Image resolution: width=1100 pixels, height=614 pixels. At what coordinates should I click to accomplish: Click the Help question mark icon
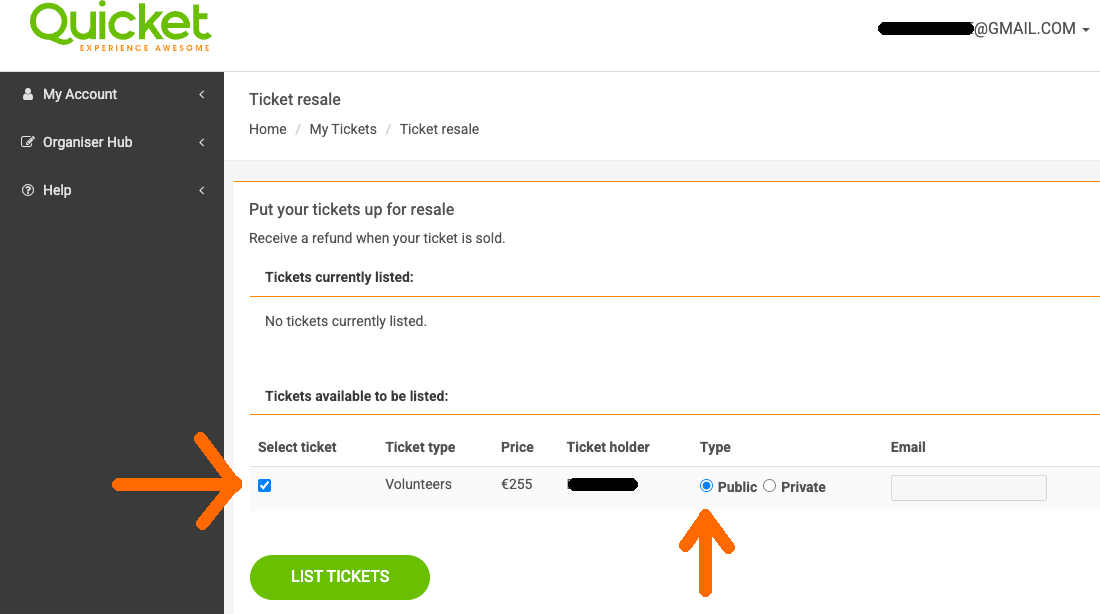pyautogui.click(x=28, y=190)
